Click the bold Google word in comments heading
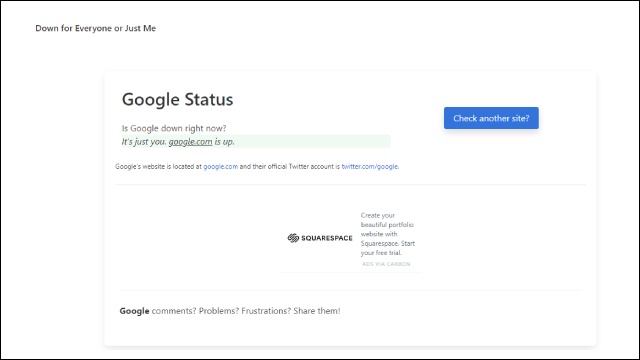 (134, 311)
